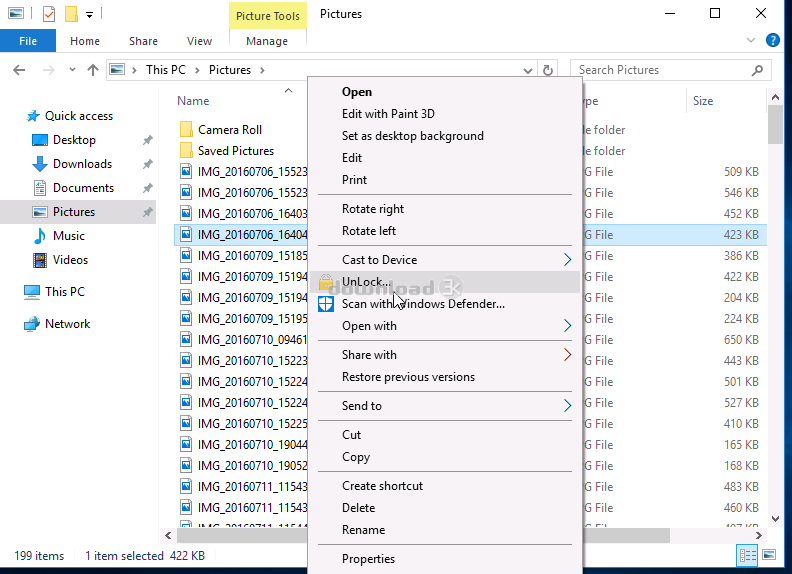Choose Delete in the context menu
792x574 pixels.
[x=358, y=508]
